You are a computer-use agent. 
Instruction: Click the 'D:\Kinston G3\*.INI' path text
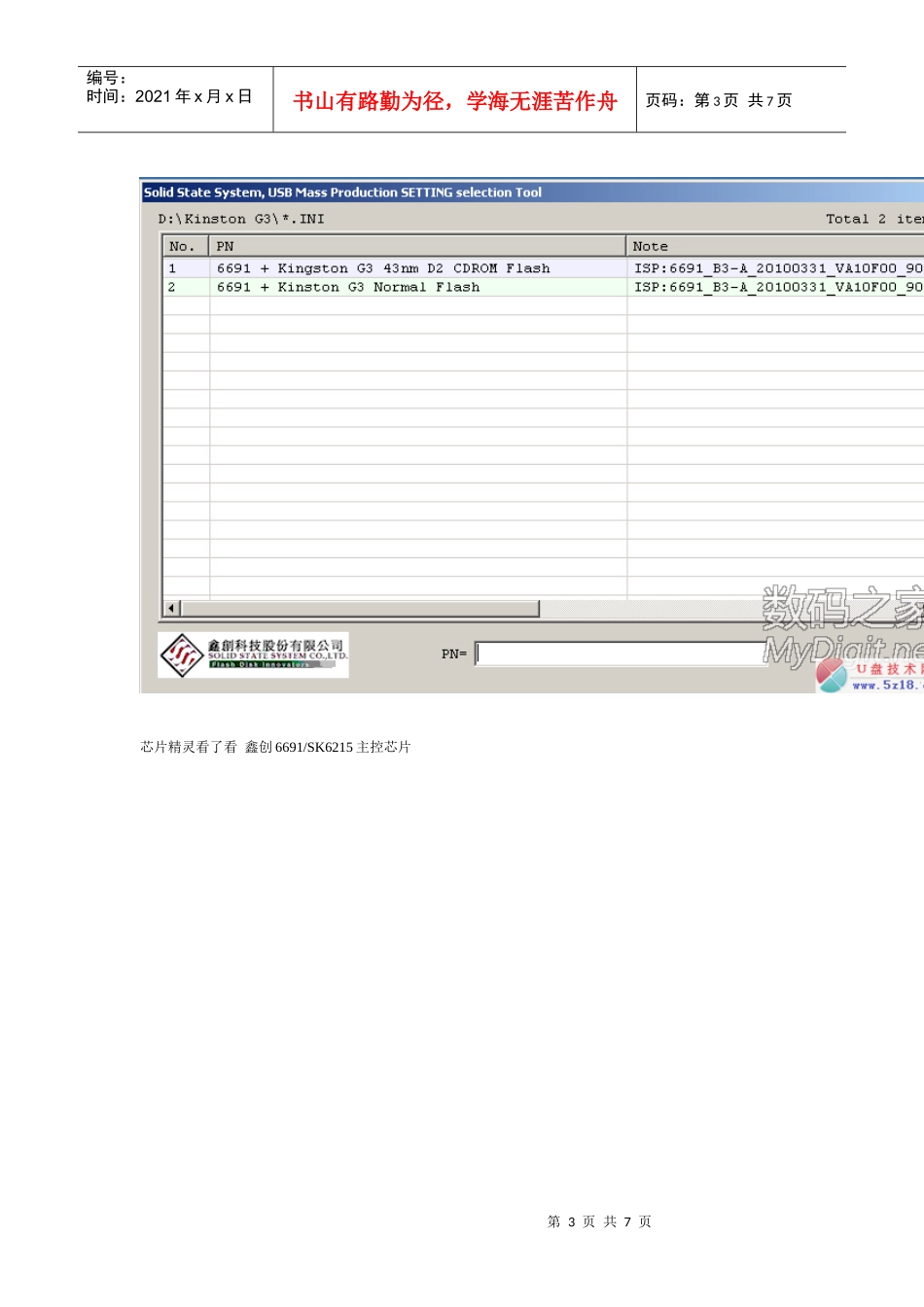241,219
